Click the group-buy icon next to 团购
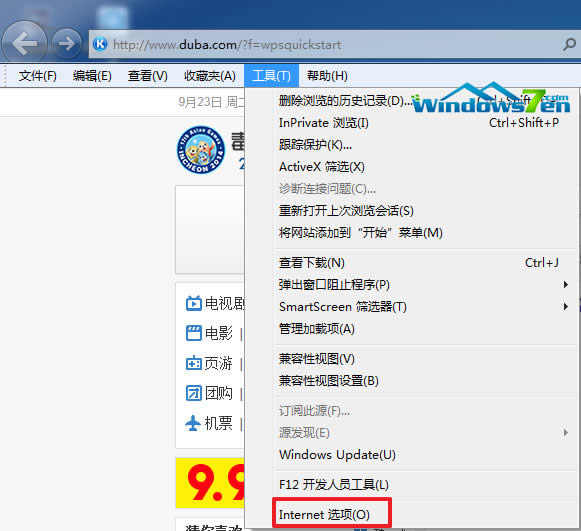581x531 pixels. (x=193, y=393)
